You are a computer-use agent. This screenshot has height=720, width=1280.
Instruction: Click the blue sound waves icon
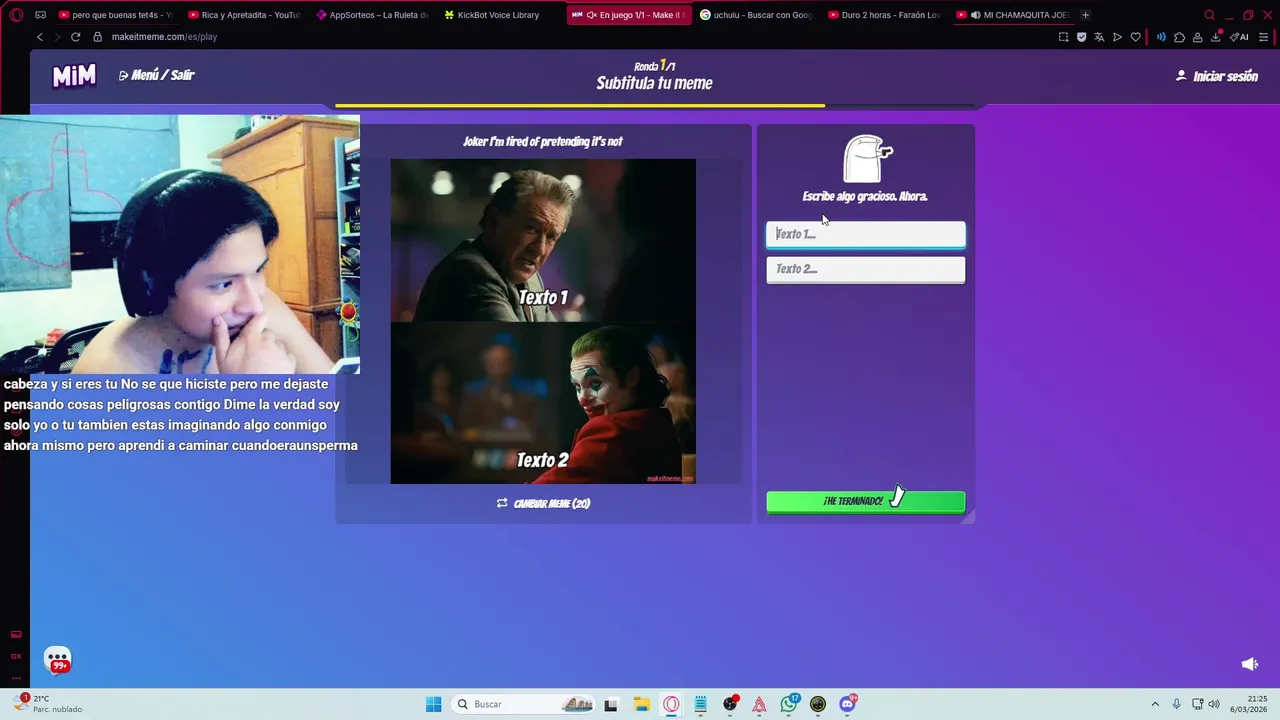1161,37
